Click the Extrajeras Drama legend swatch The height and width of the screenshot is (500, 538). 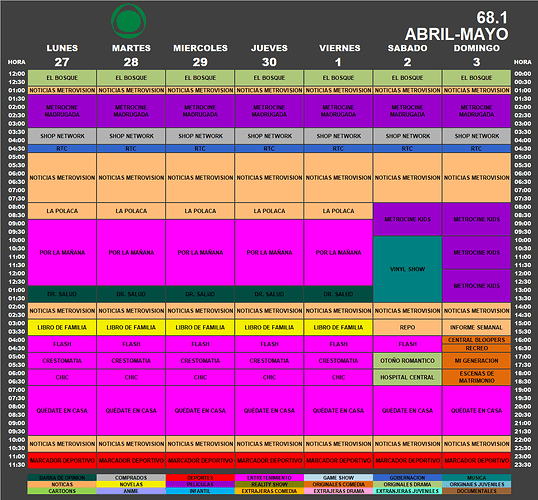(339, 491)
